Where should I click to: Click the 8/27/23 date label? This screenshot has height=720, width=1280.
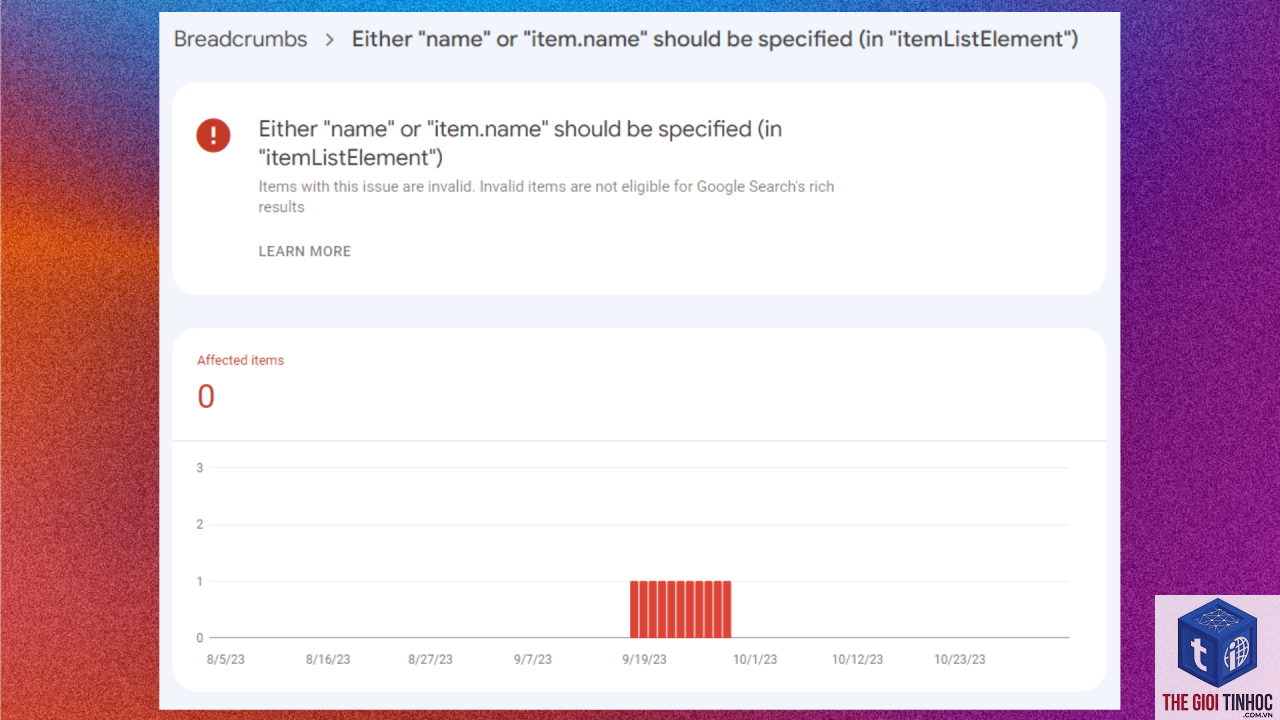point(430,660)
